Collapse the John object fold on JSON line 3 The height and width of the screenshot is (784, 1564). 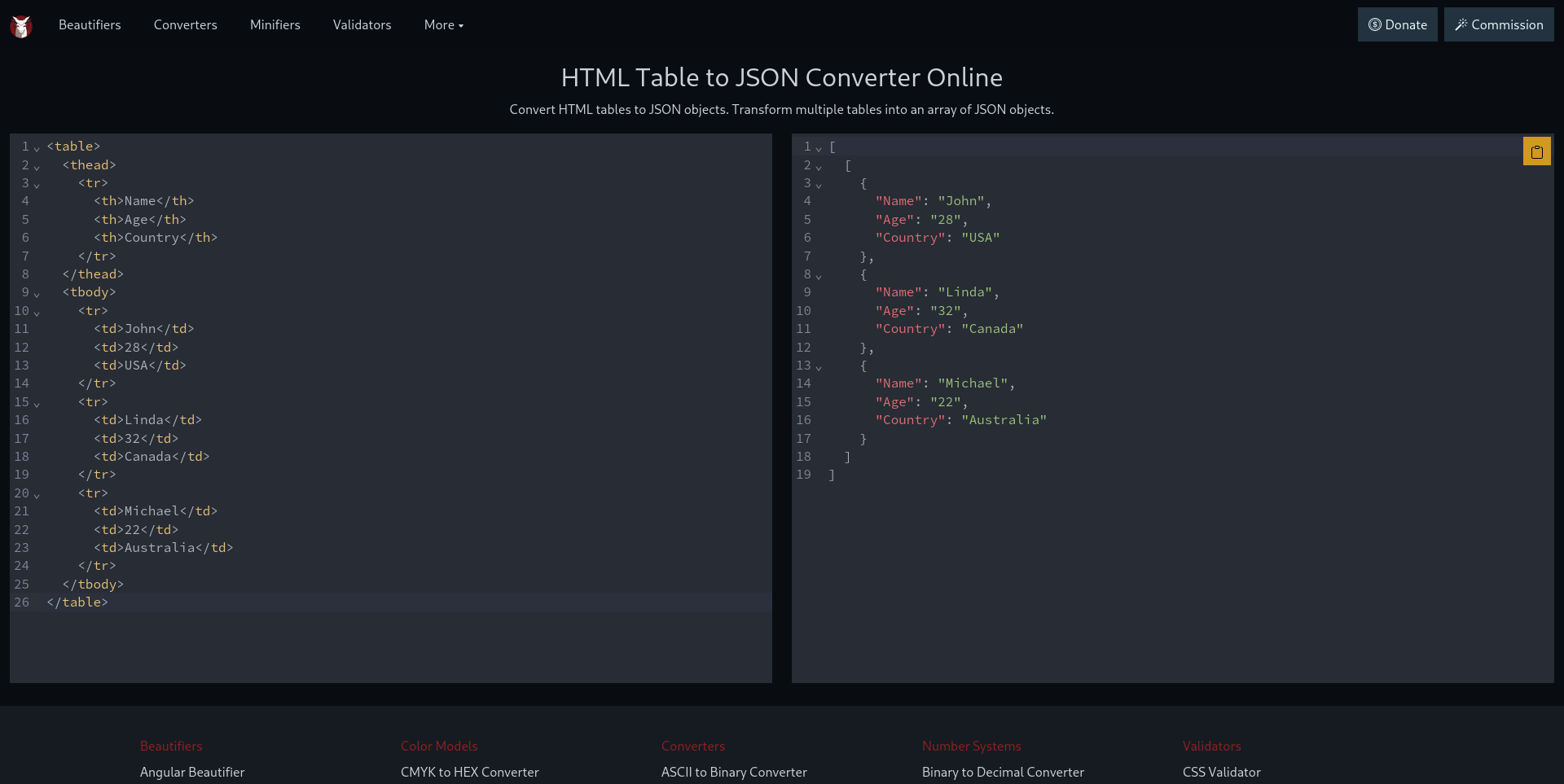[819, 185]
